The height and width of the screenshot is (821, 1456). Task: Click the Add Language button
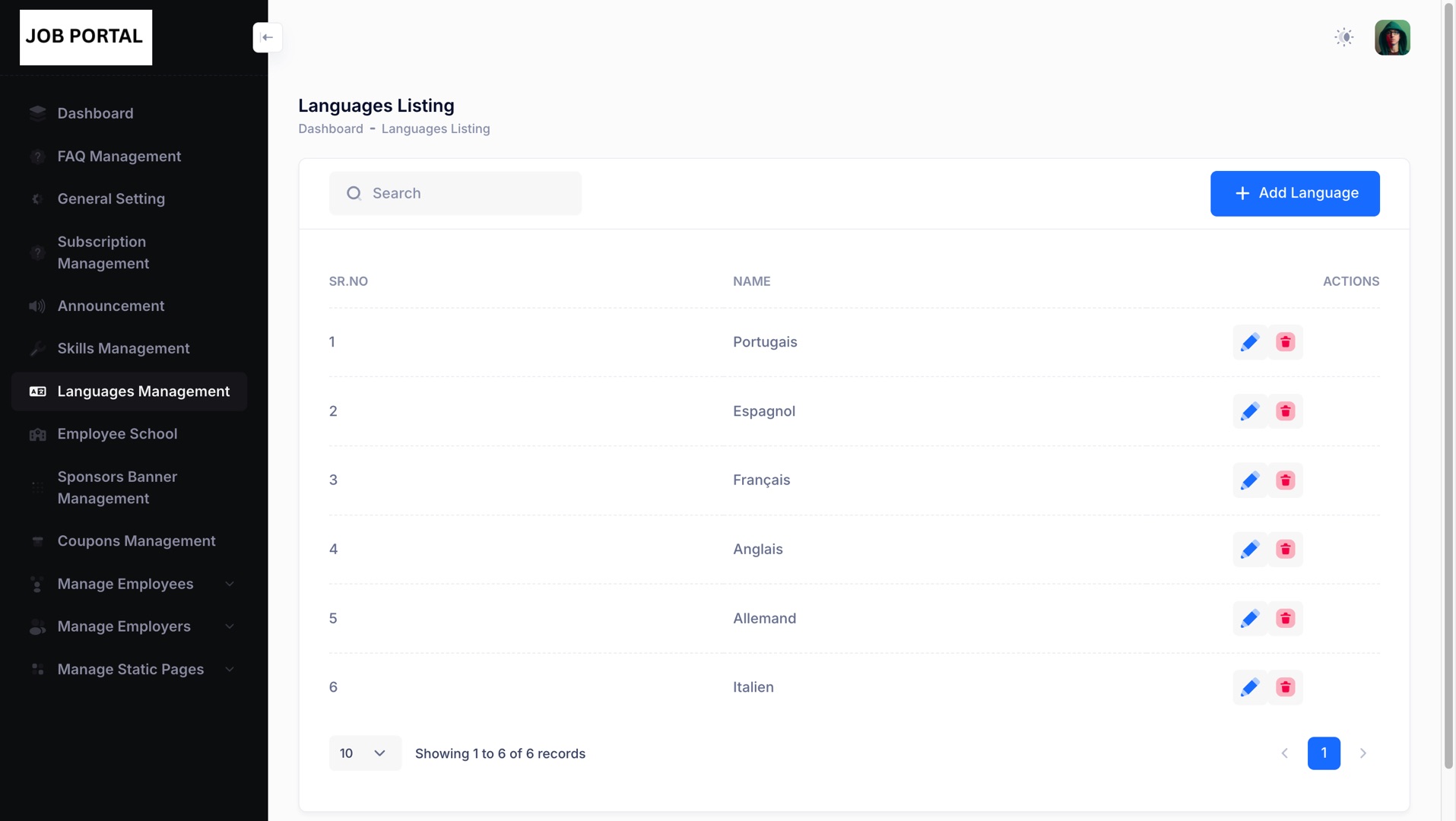(1294, 193)
